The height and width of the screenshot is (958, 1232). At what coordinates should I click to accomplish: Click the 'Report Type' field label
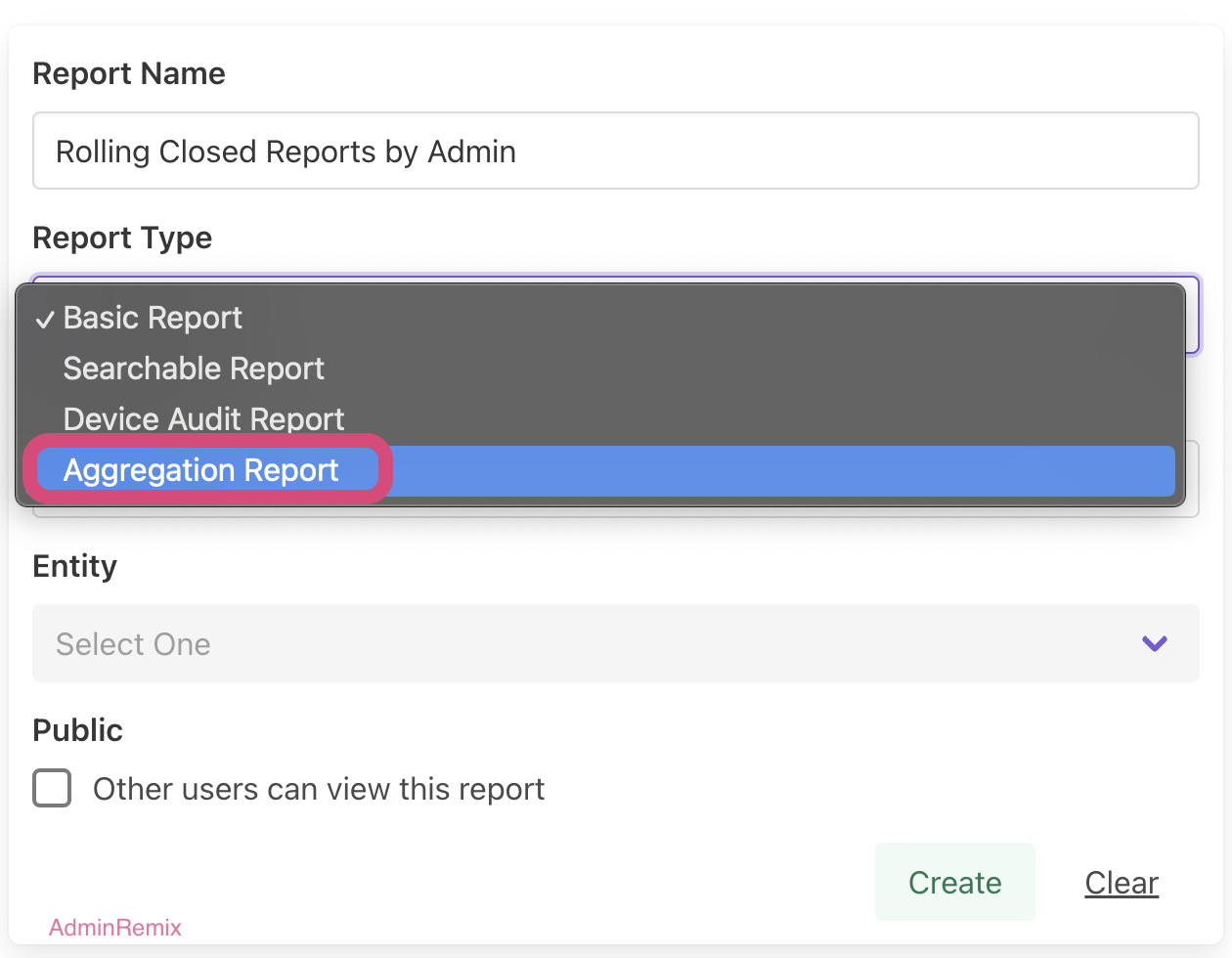(122, 239)
